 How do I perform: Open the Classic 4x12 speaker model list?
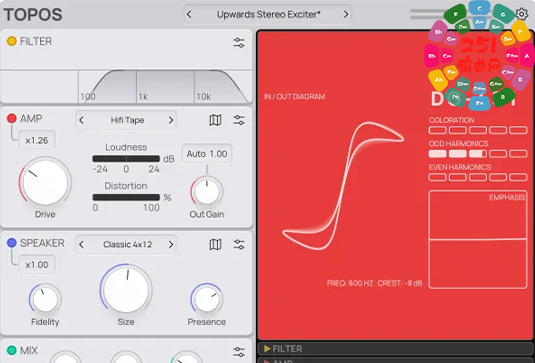[x=127, y=244]
